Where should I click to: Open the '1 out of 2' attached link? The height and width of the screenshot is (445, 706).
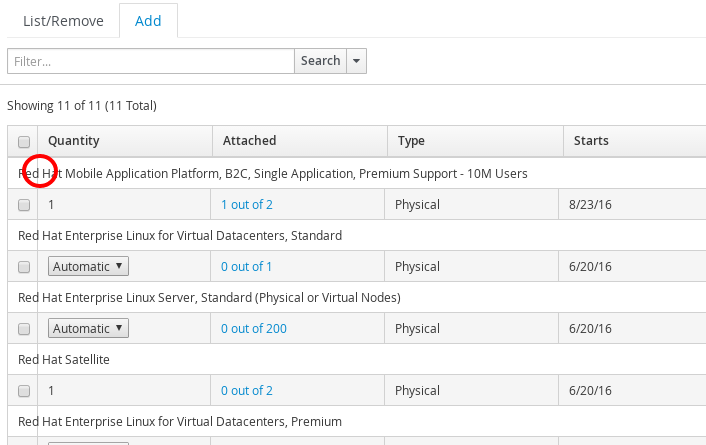pyautogui.click(x=247, y=204)
